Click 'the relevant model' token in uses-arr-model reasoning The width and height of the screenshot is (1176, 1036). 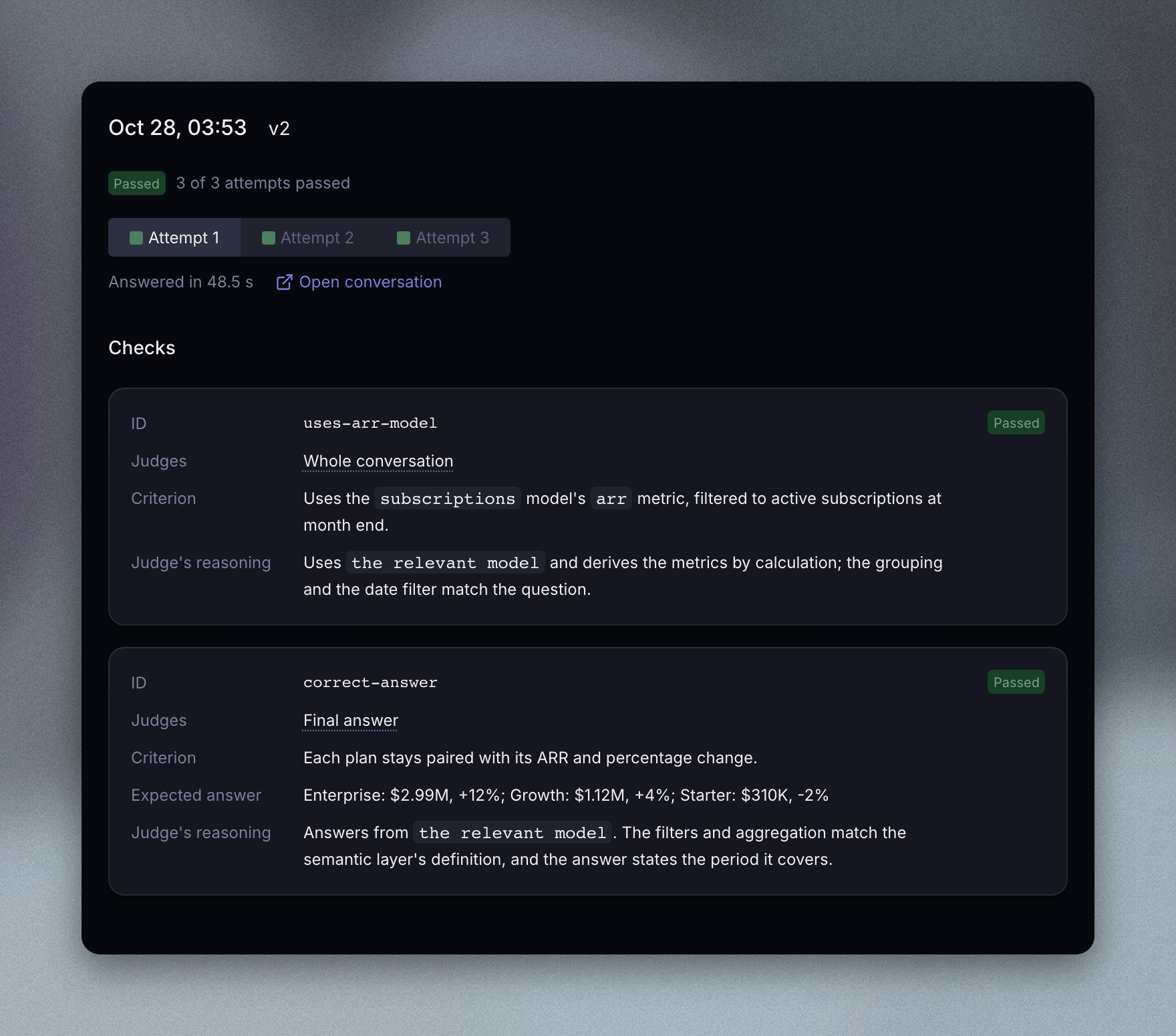[x=446, y=563]
